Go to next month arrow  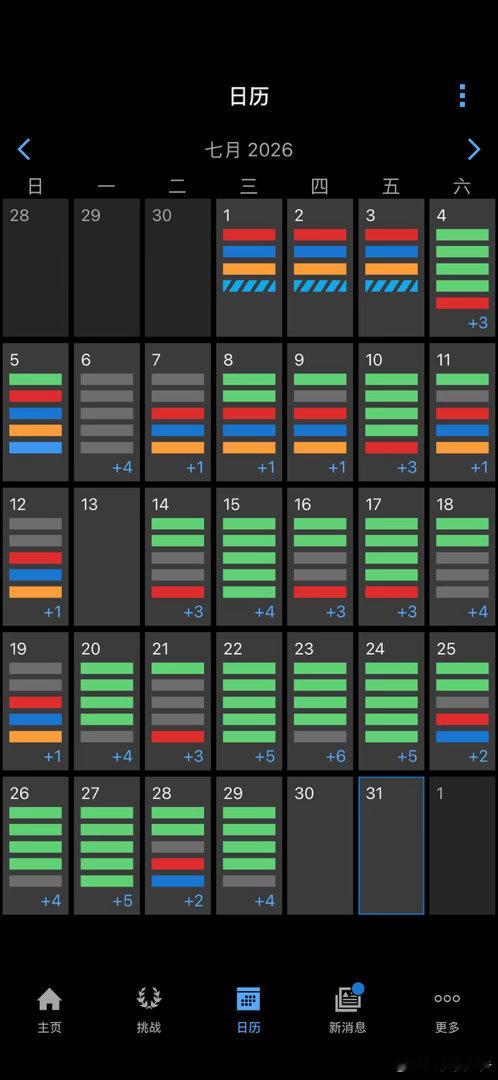click(474, 149)
